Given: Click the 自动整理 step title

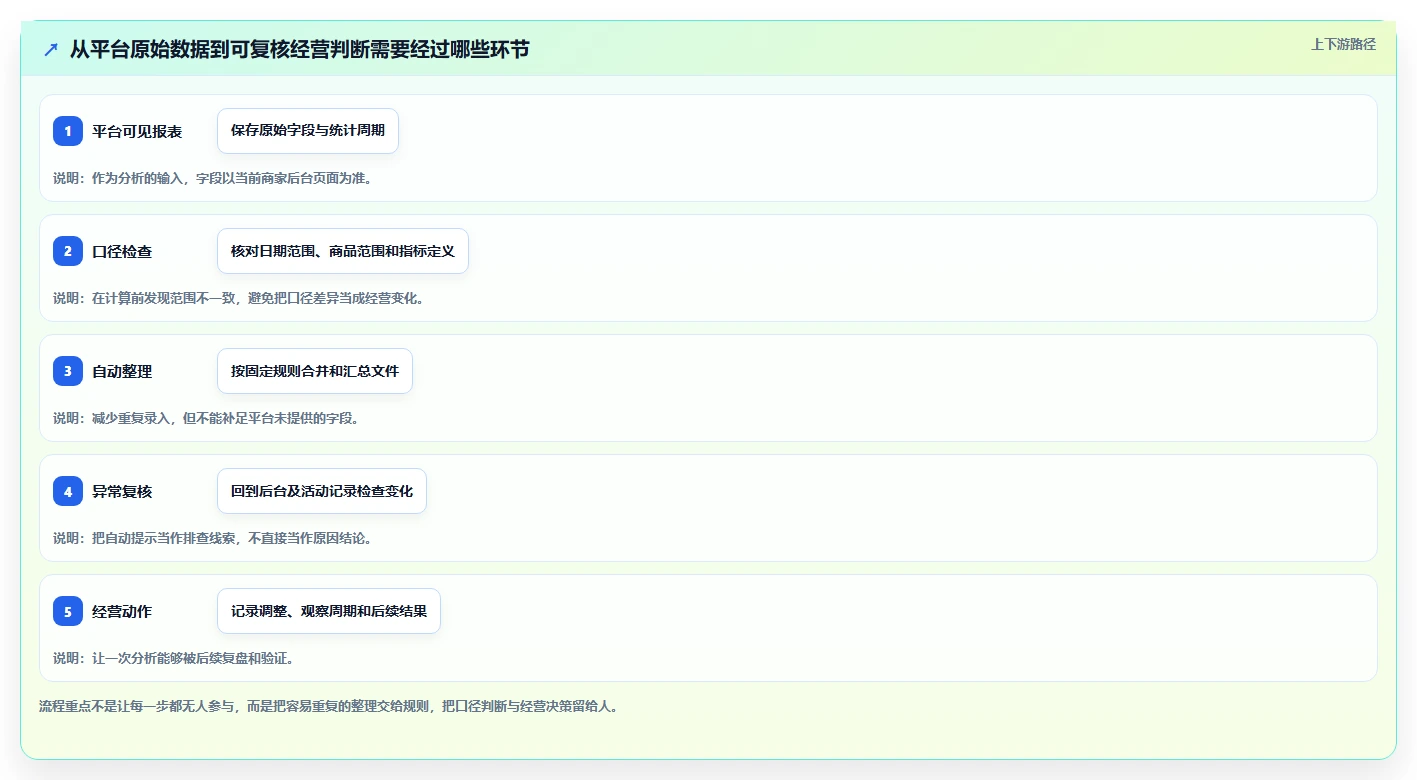Looking at the screenshot, I should coord(122,371).
